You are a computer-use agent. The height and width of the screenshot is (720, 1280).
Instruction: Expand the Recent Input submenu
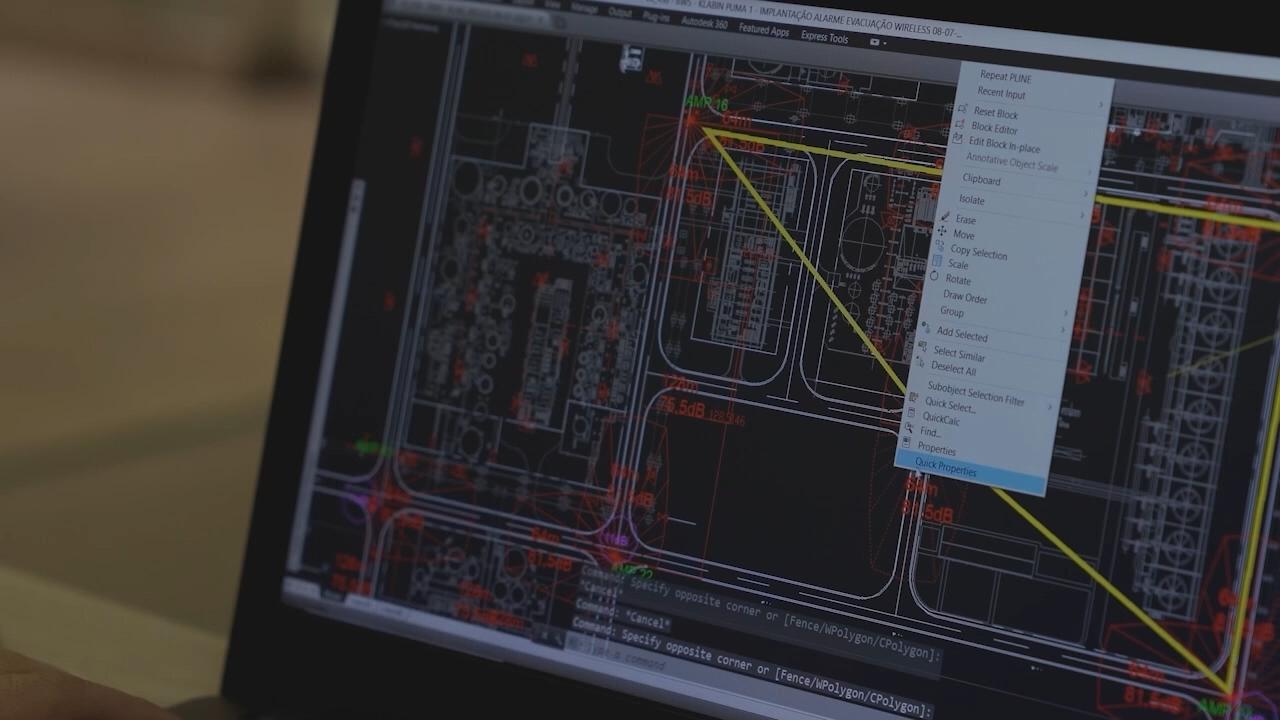[x=1001, y=94]
